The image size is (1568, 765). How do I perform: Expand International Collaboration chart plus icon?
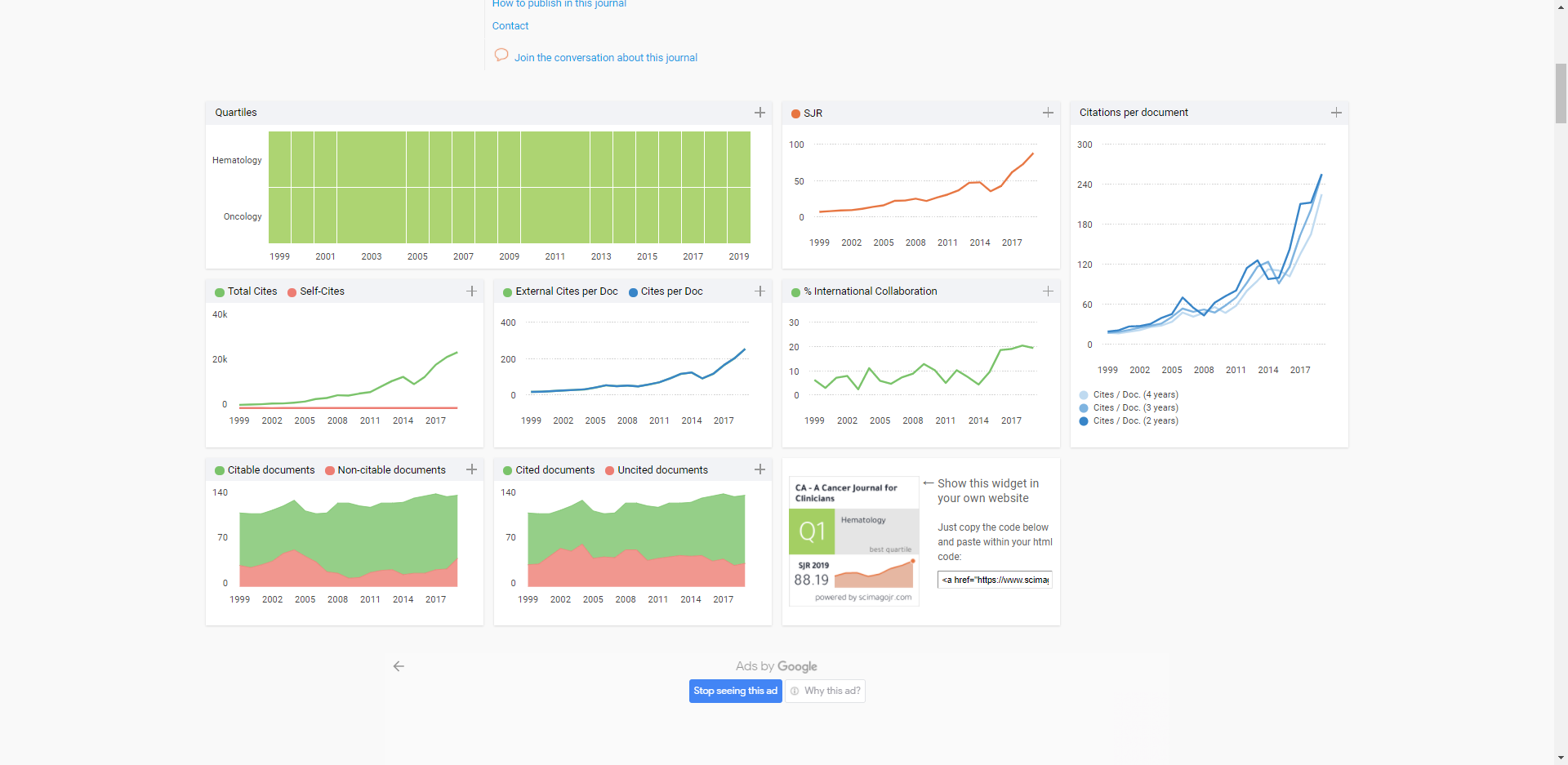(x=1048, y=291)
